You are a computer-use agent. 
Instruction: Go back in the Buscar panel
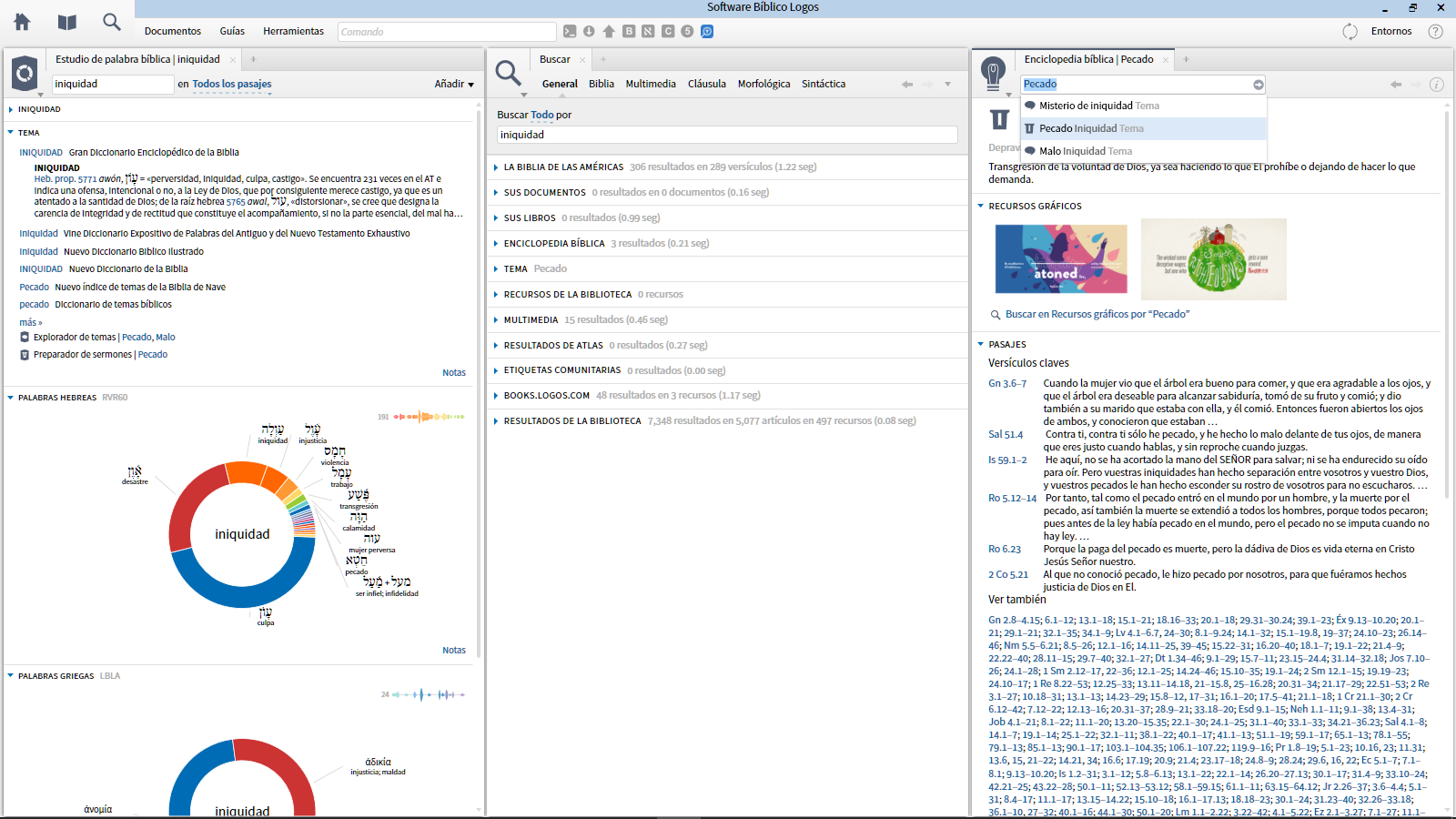pyautogui.click(x=907, y=85)
